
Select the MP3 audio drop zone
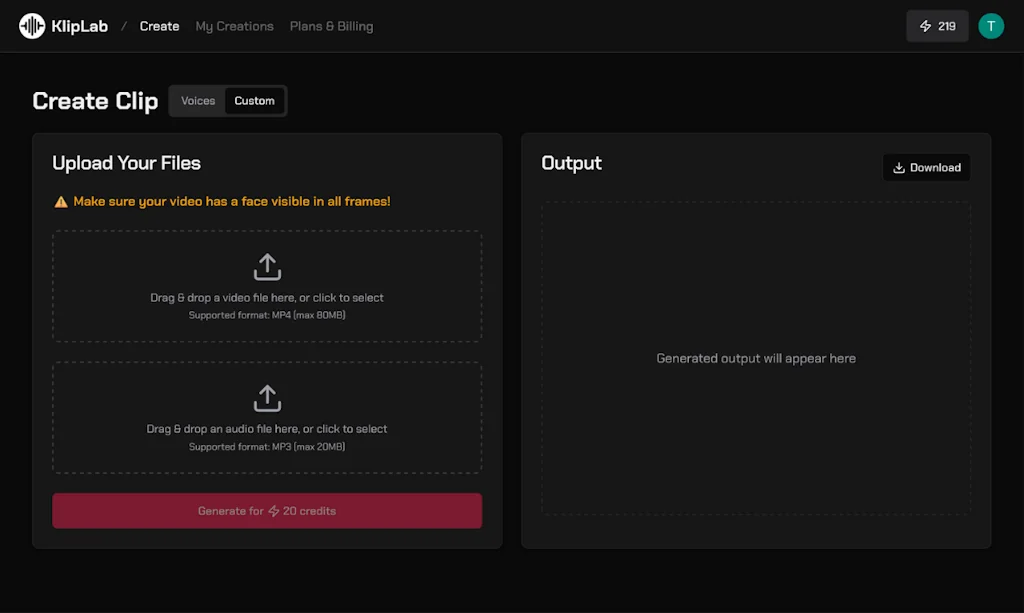click(x=267, y=417)
